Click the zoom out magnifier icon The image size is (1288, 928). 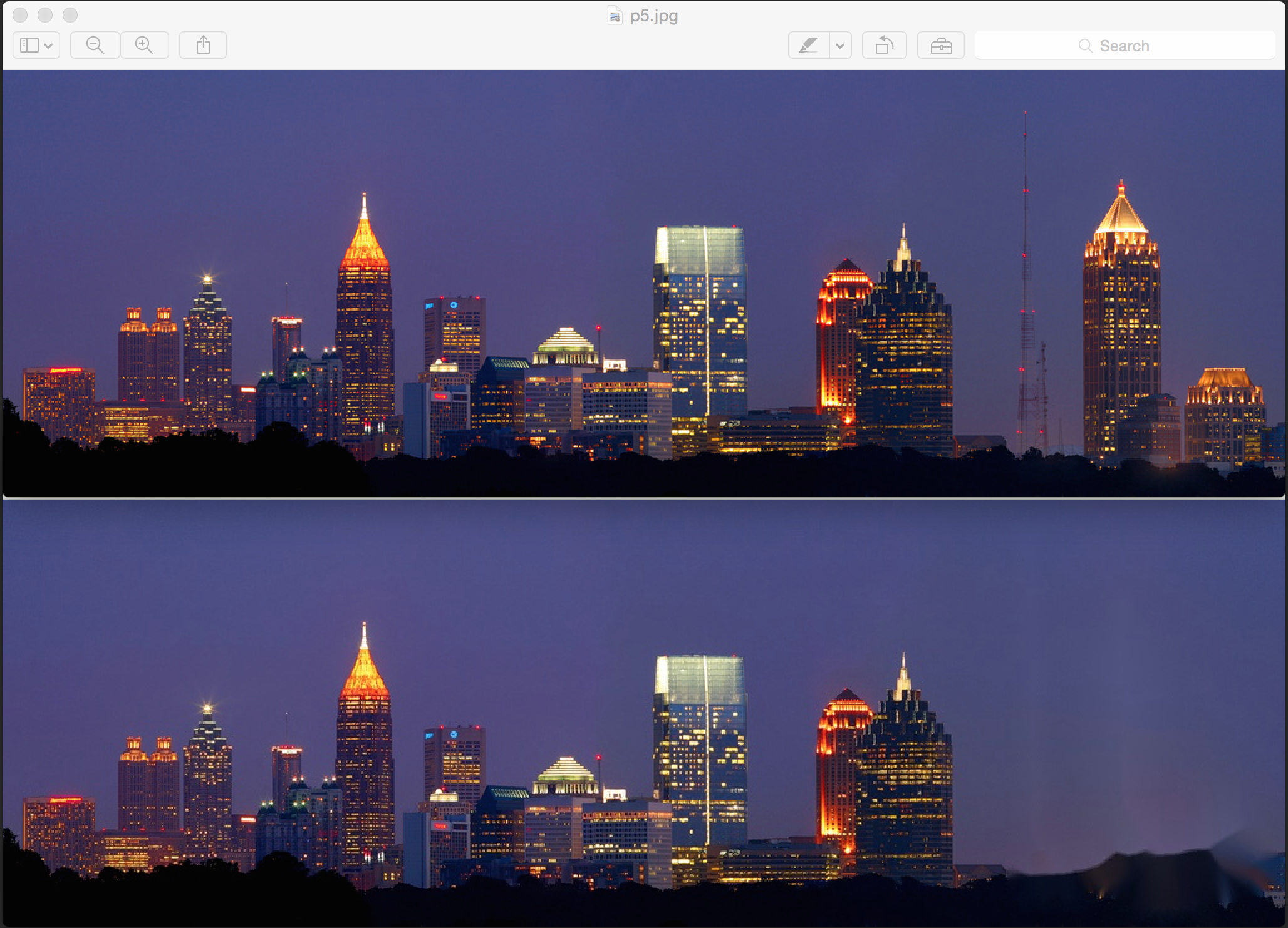[x=95, y=45]
